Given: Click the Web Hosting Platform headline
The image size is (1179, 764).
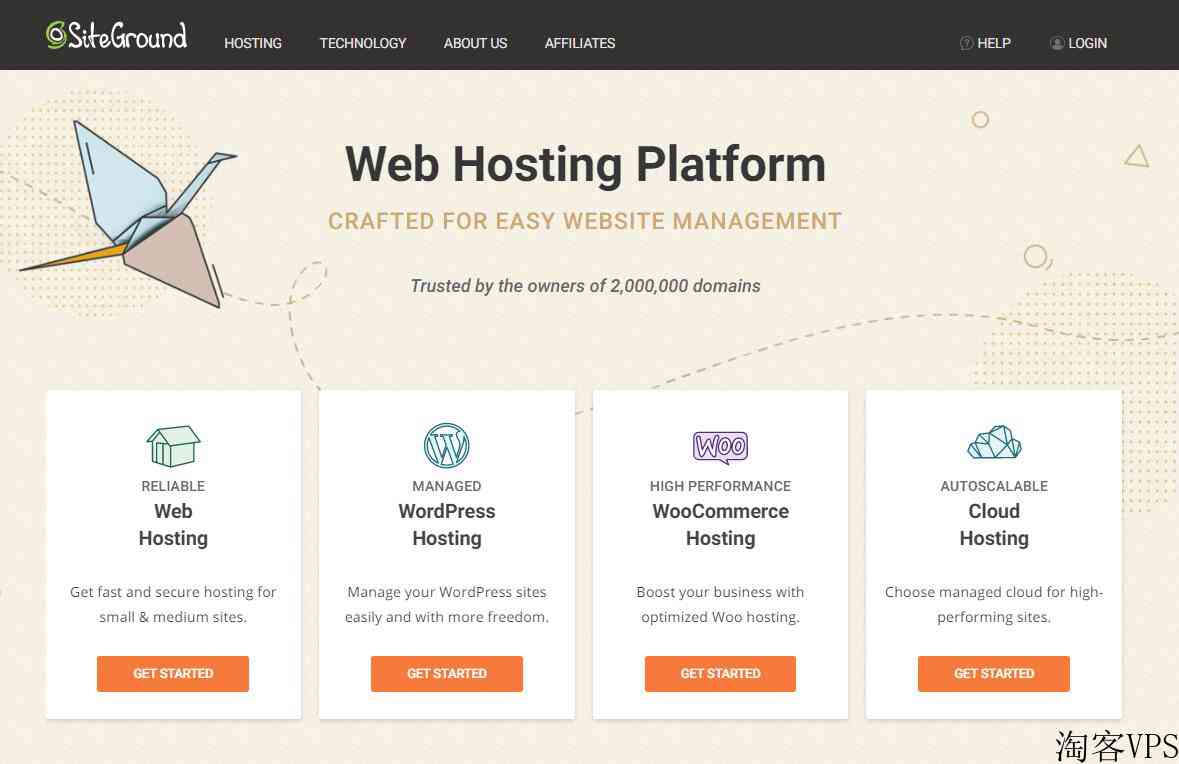Looking at the screenshot, I should [x=585, y=164].
